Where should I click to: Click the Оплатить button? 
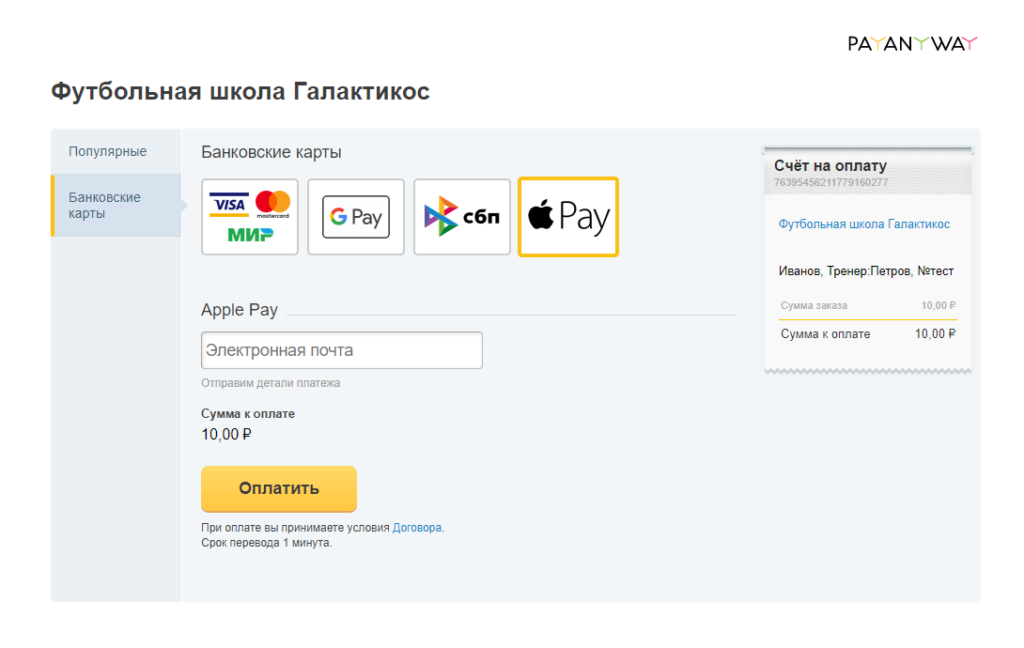click(x=279, y=489)
